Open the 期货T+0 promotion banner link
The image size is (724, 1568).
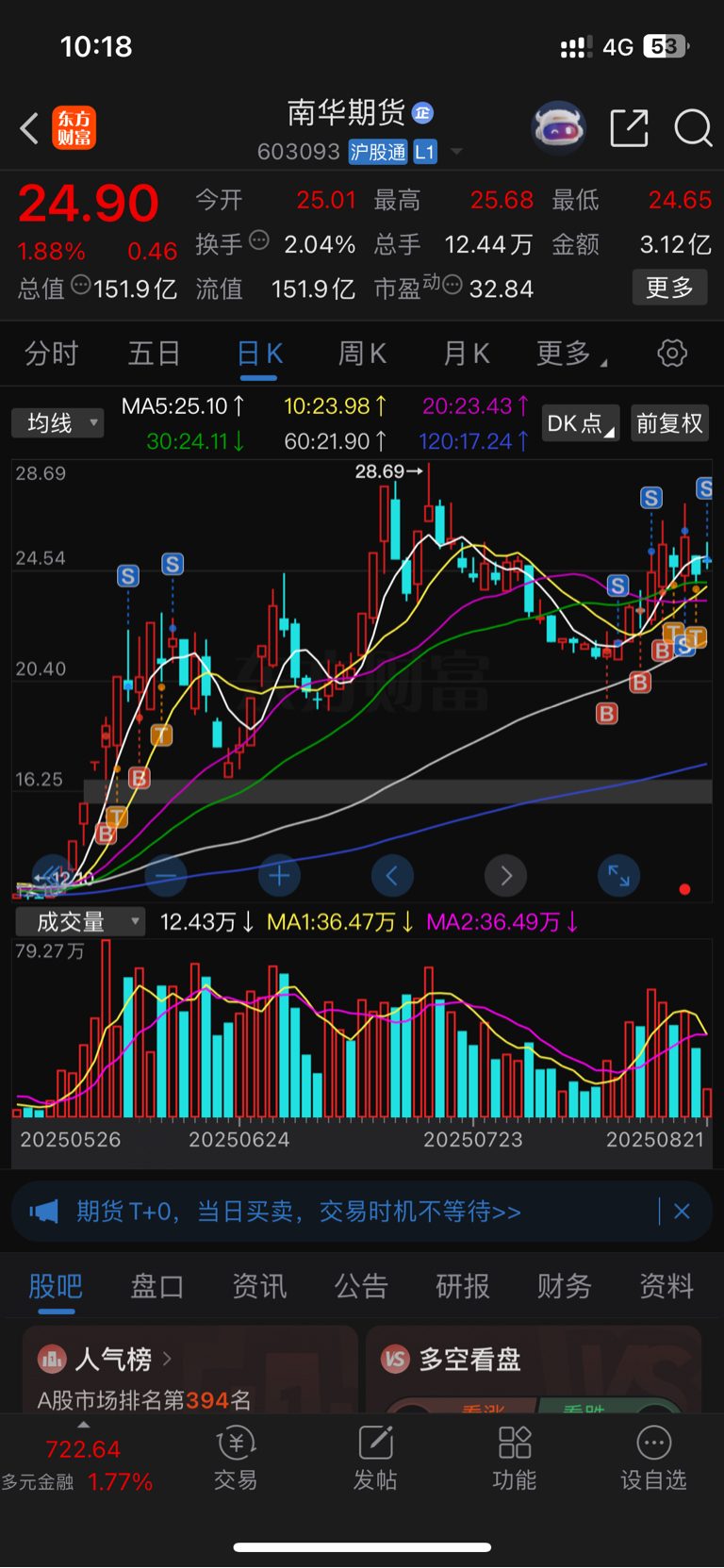298,1212
